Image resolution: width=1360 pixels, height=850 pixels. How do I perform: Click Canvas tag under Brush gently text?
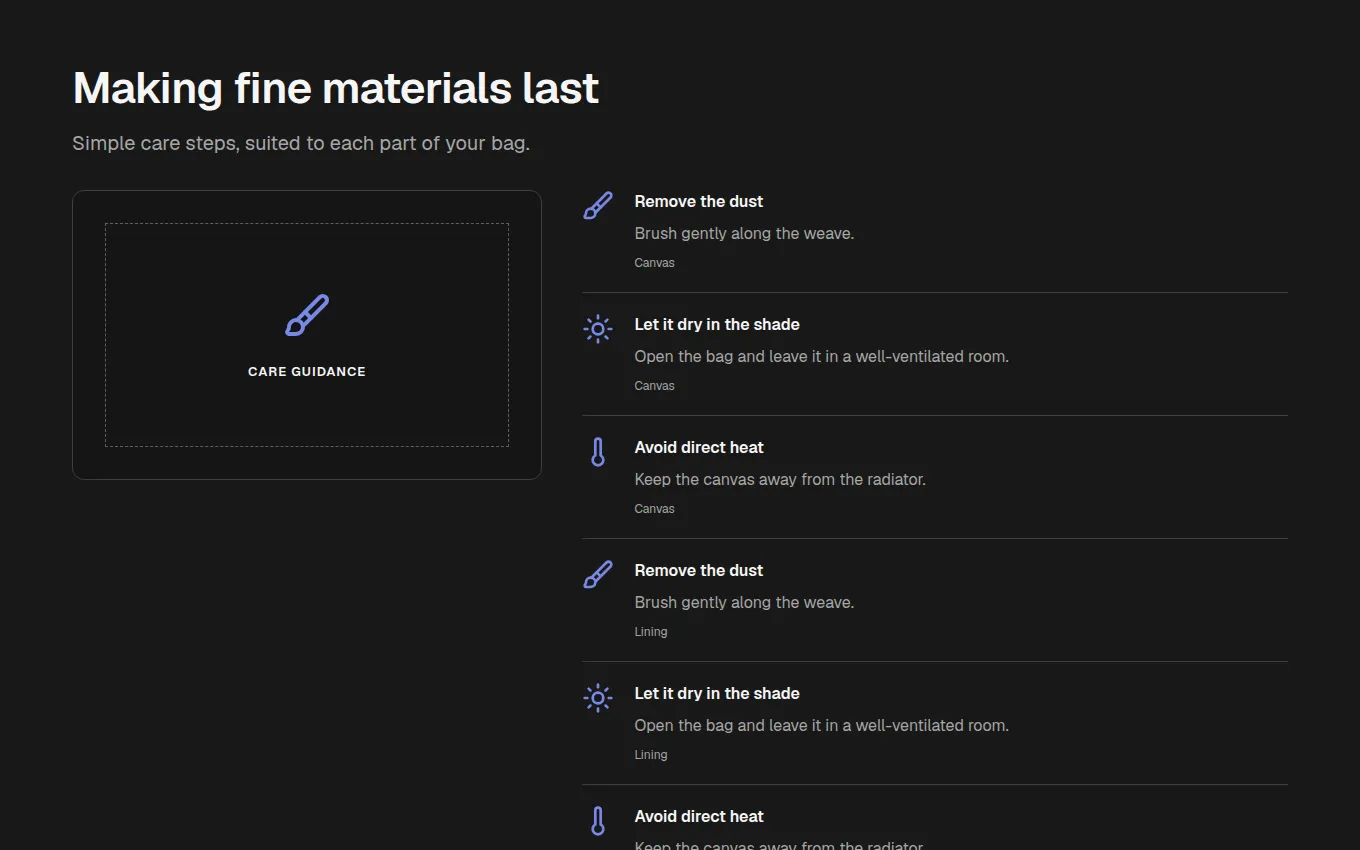(655, 263)
